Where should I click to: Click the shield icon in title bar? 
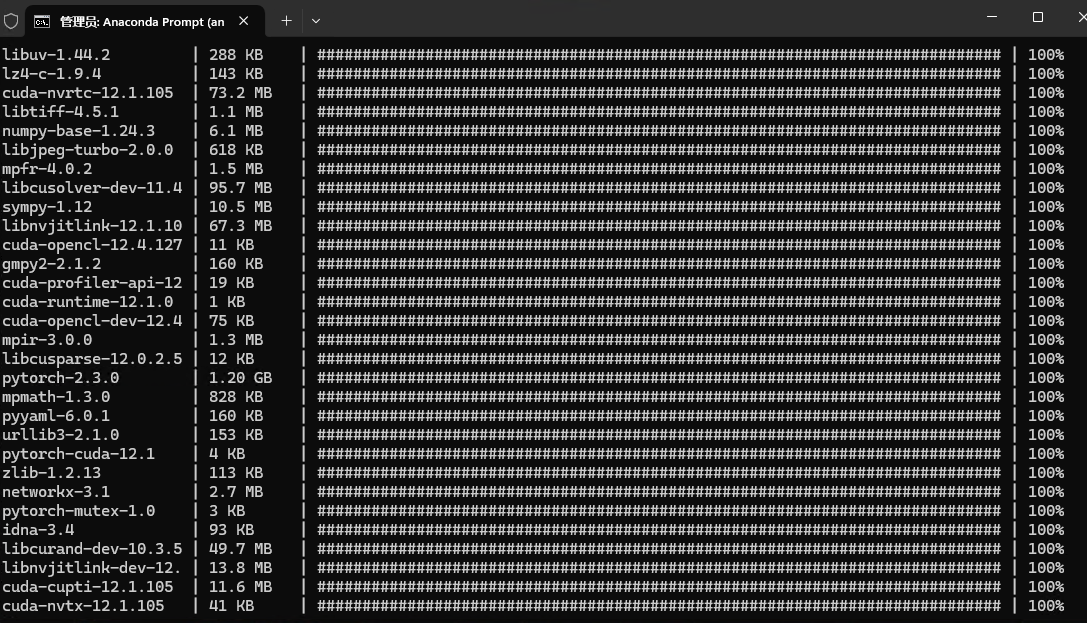pos(10,21)
